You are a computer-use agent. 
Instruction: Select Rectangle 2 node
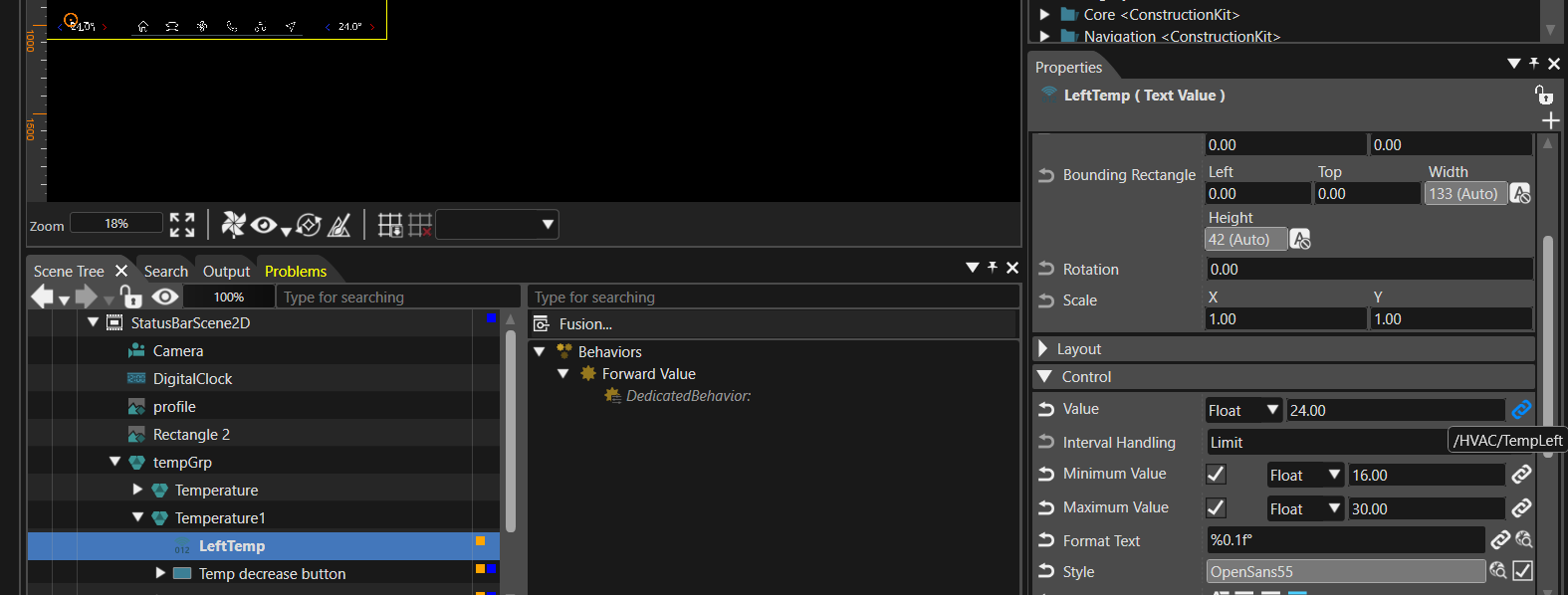[191, 435]
